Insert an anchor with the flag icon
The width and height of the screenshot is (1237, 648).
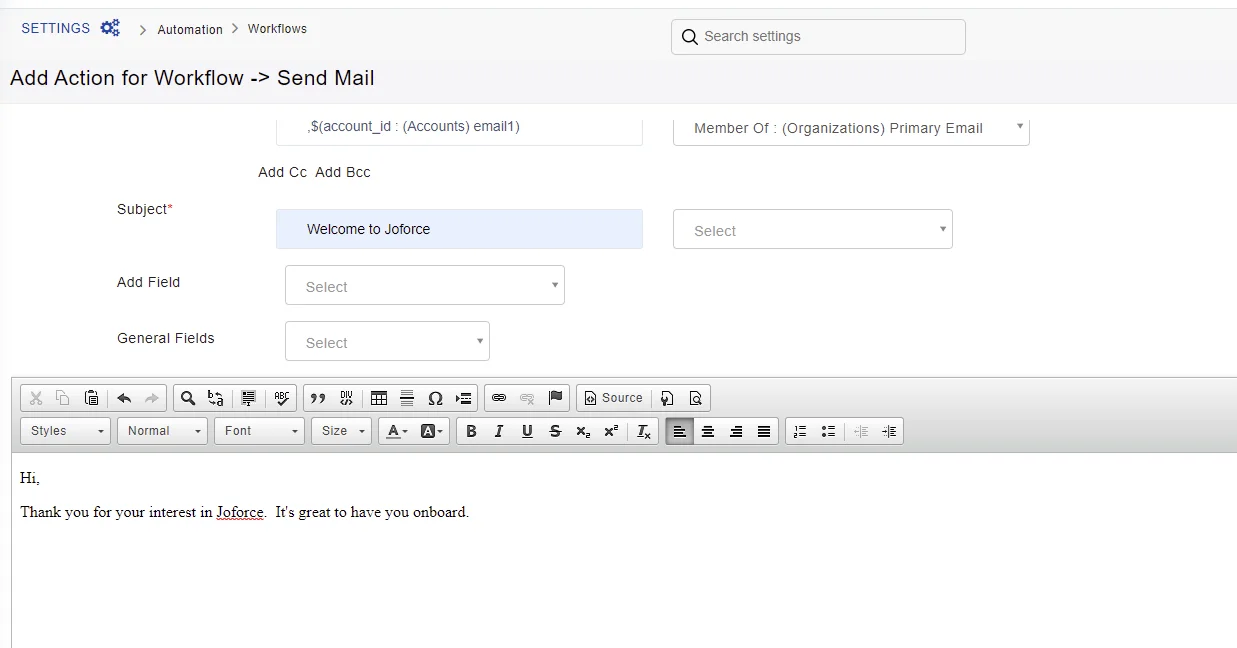pos(555,398)
